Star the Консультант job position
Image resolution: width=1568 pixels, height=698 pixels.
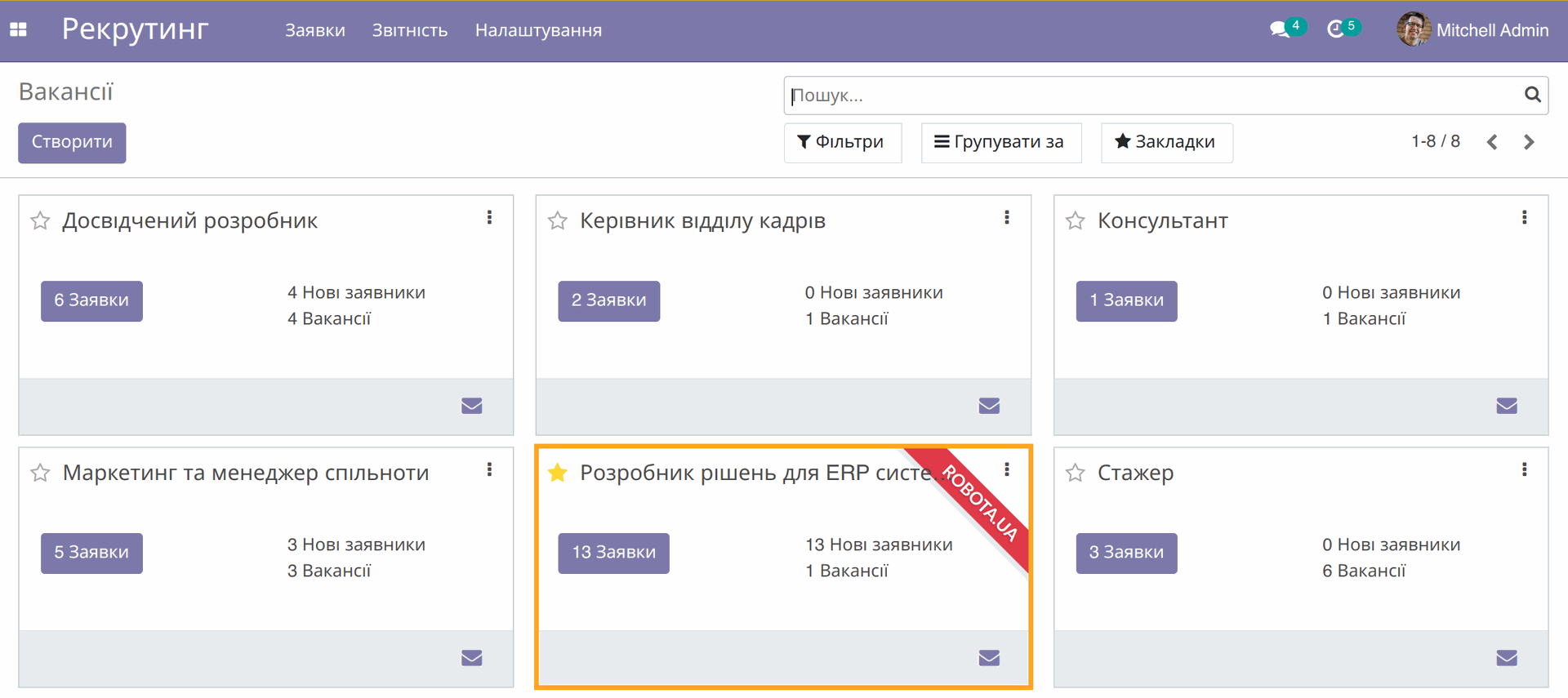pos(1076,220)
